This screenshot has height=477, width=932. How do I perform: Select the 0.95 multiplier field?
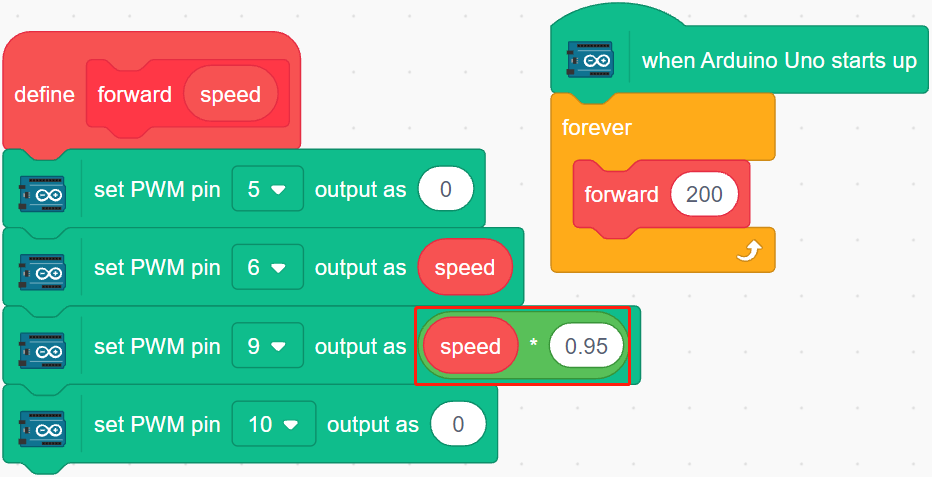(x=587, y=346)
